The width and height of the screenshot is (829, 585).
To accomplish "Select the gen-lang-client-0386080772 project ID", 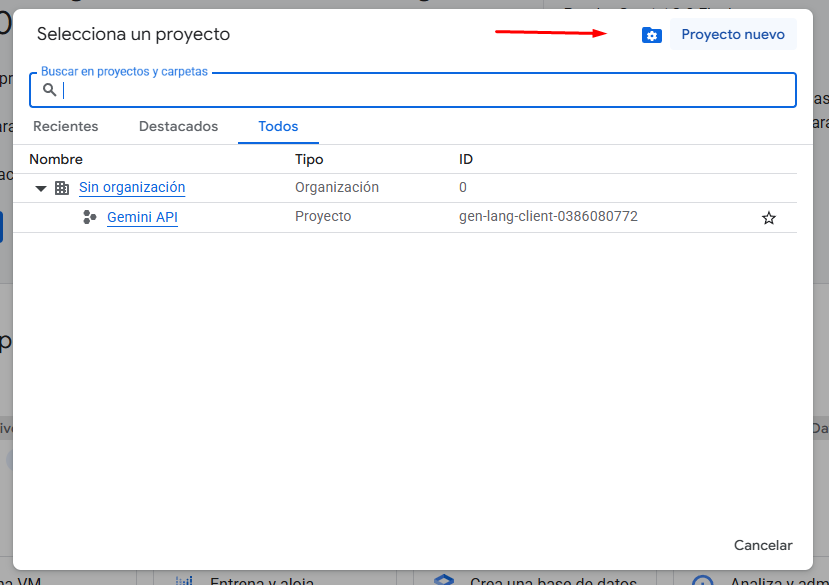I will 548,216.
